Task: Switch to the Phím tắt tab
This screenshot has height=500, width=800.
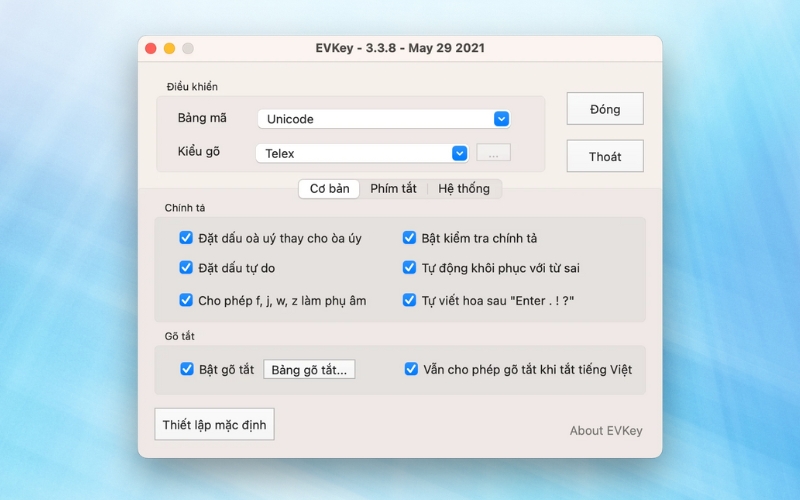Action: click(393, 189)
